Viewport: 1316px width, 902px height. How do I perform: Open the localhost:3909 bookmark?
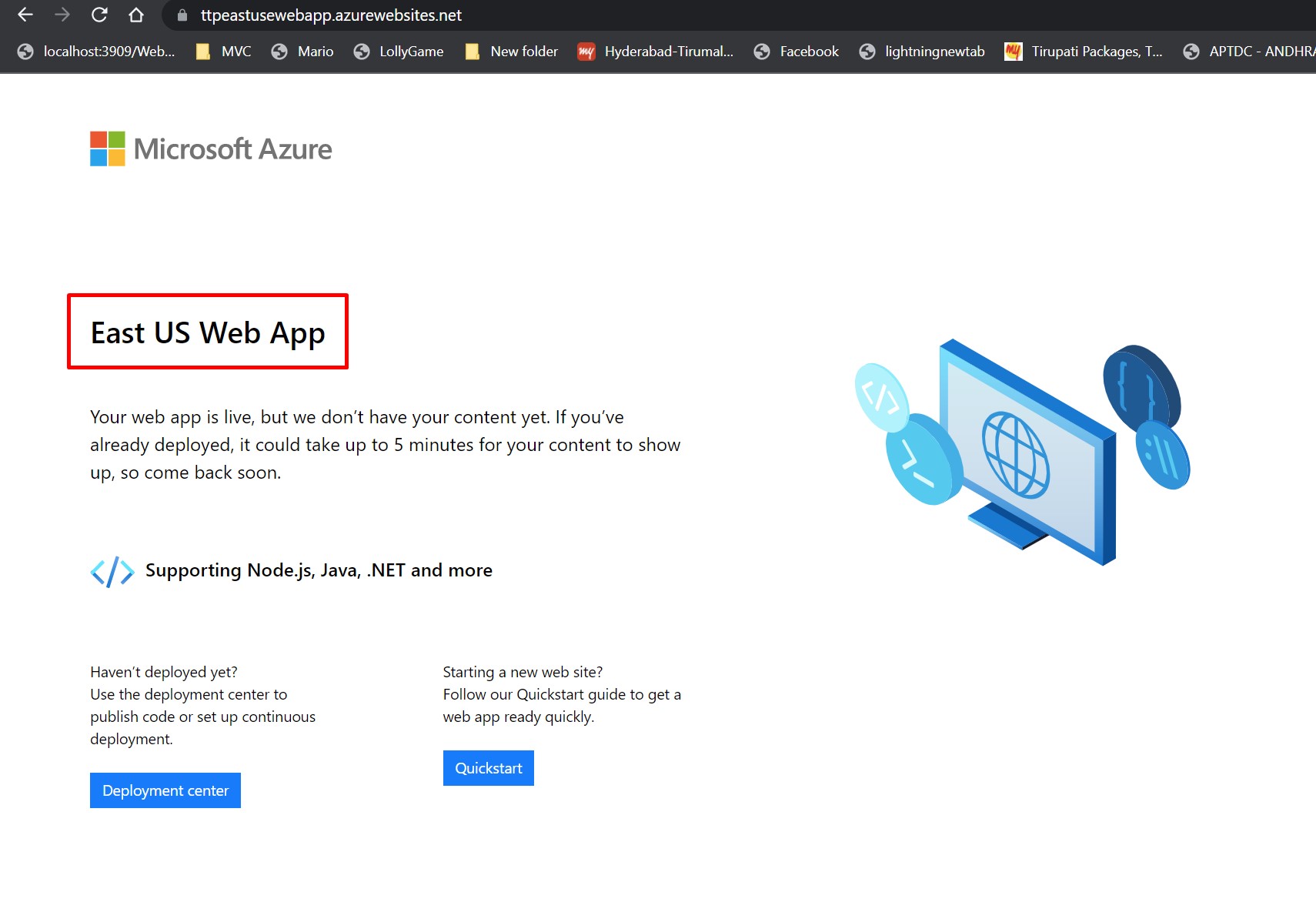(97, 52)
